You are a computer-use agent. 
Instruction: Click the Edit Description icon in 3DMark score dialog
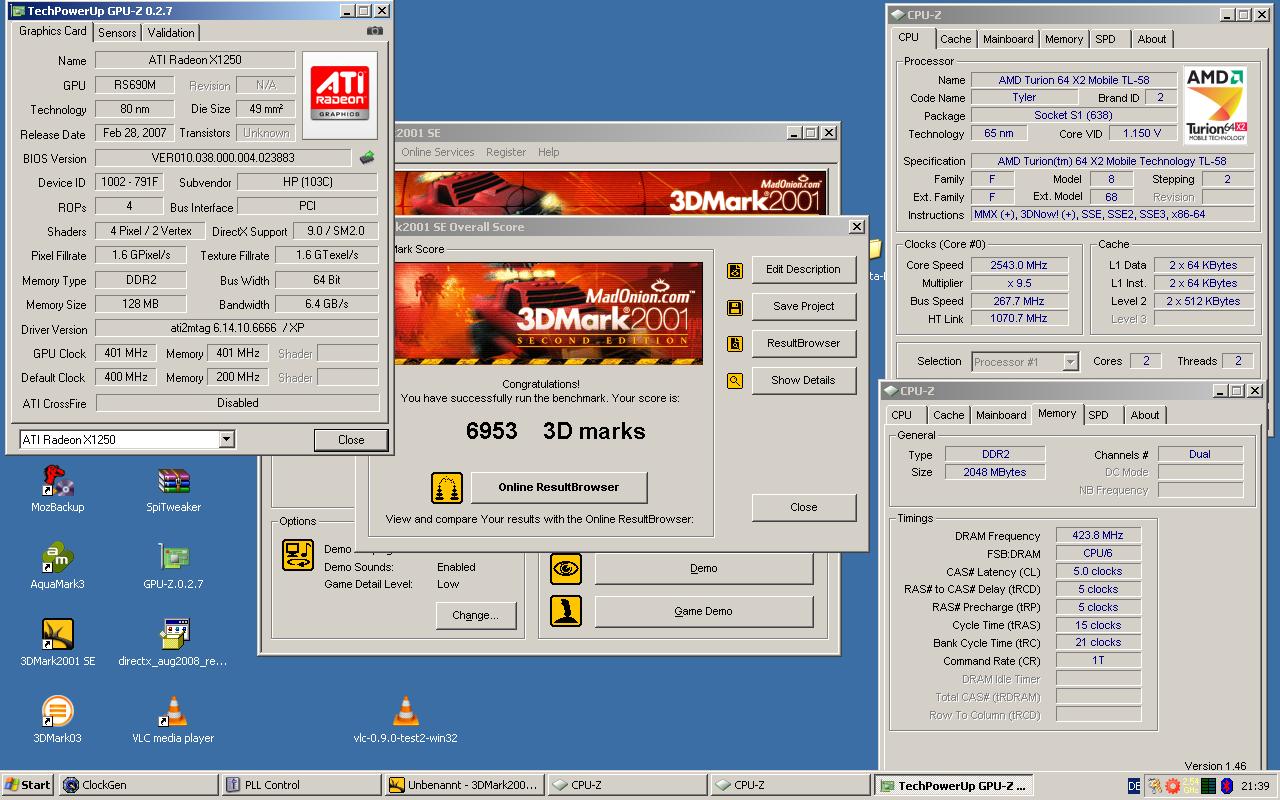735,270
